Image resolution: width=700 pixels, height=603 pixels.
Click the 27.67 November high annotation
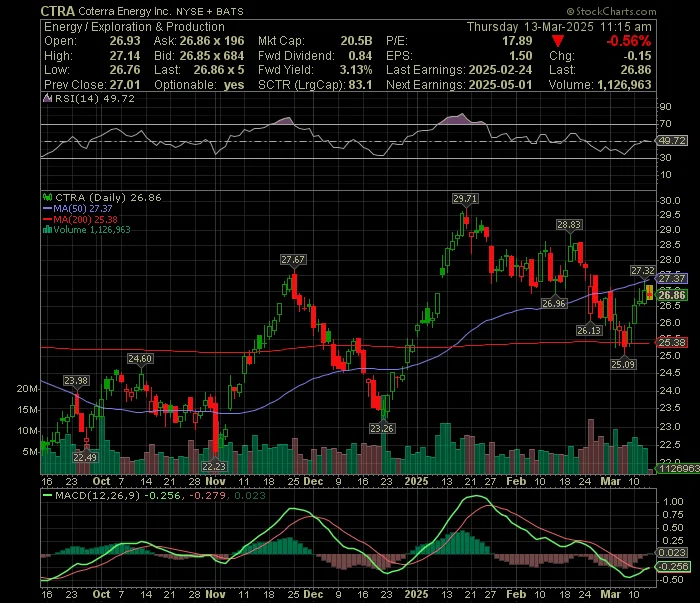[x=293, y=259]
